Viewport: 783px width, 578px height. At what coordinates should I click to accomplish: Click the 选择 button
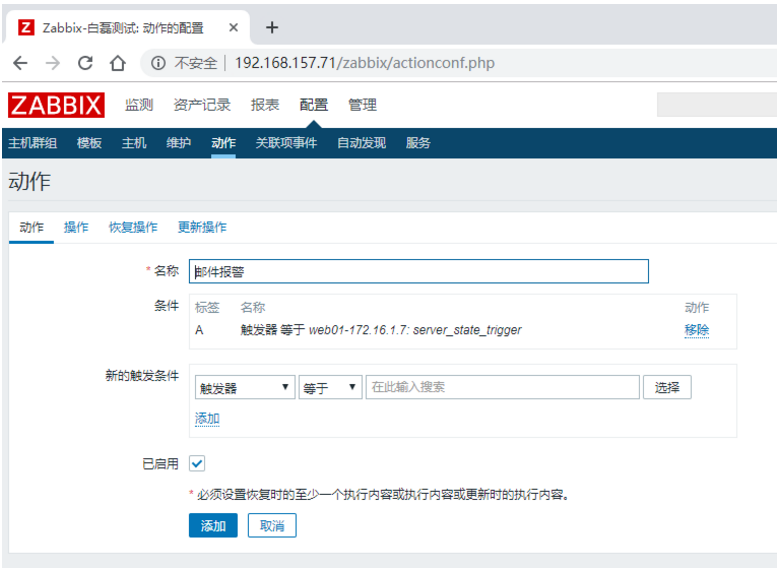pos(667,388)
